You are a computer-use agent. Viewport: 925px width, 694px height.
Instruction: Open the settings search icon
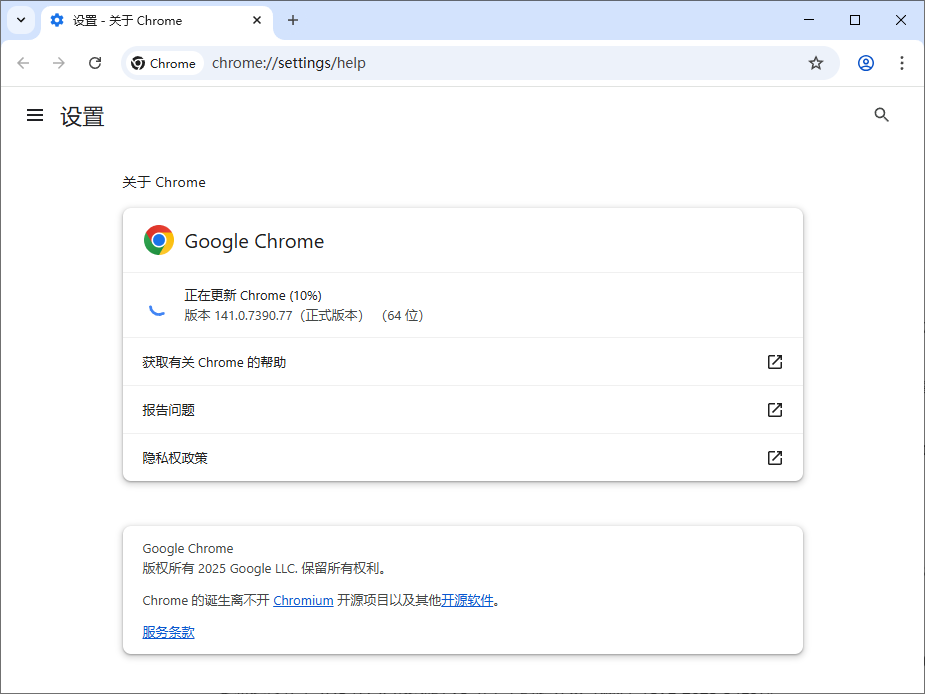point(881,114)
